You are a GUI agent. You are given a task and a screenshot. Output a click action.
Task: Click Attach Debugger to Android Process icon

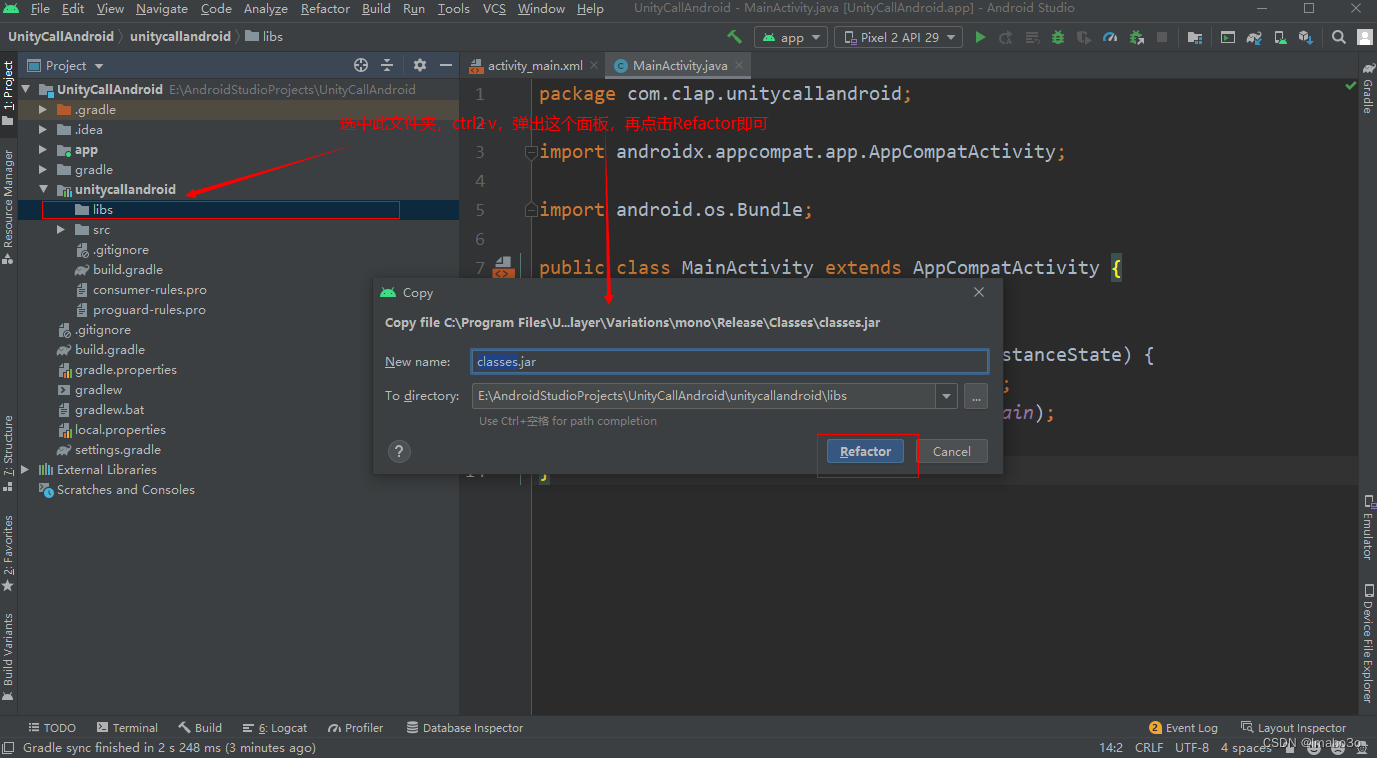pos(1136,37)
